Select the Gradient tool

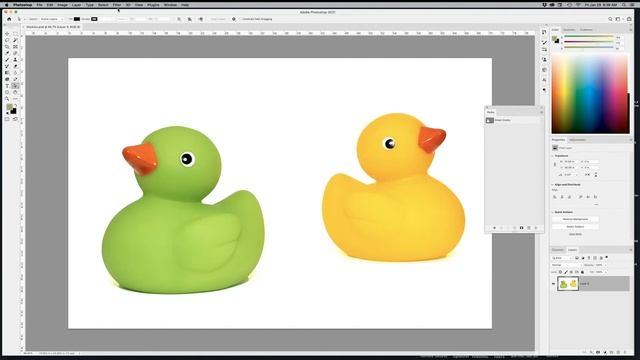click(7, 73)
